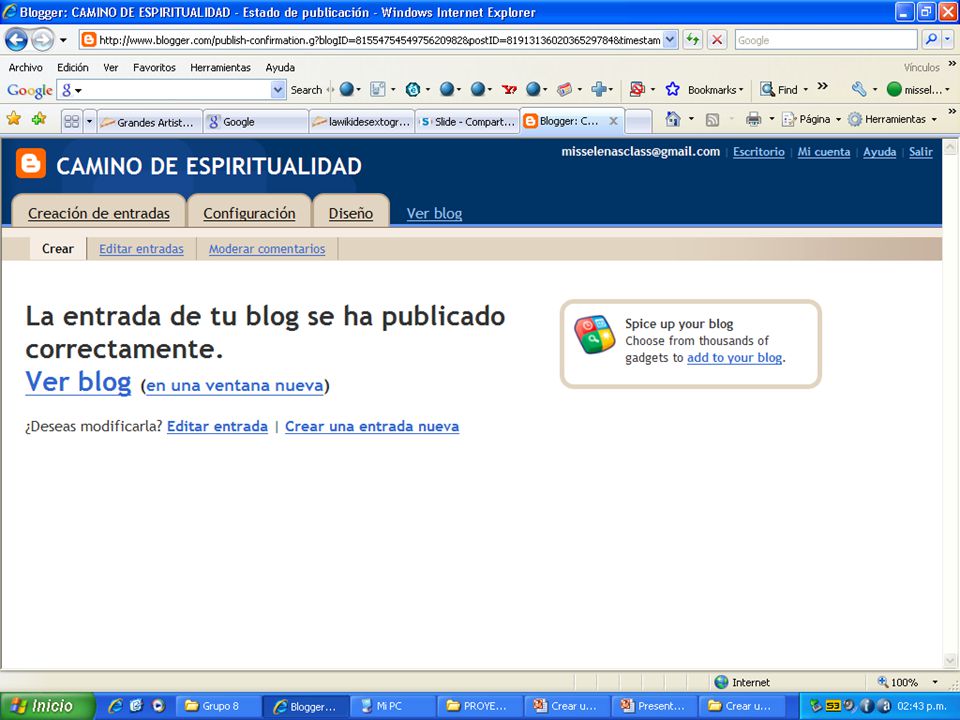The width and height of the screenshot is (960, 720).
Task: Click the Bookmarks star icon
Action: (x=672, y=89)
